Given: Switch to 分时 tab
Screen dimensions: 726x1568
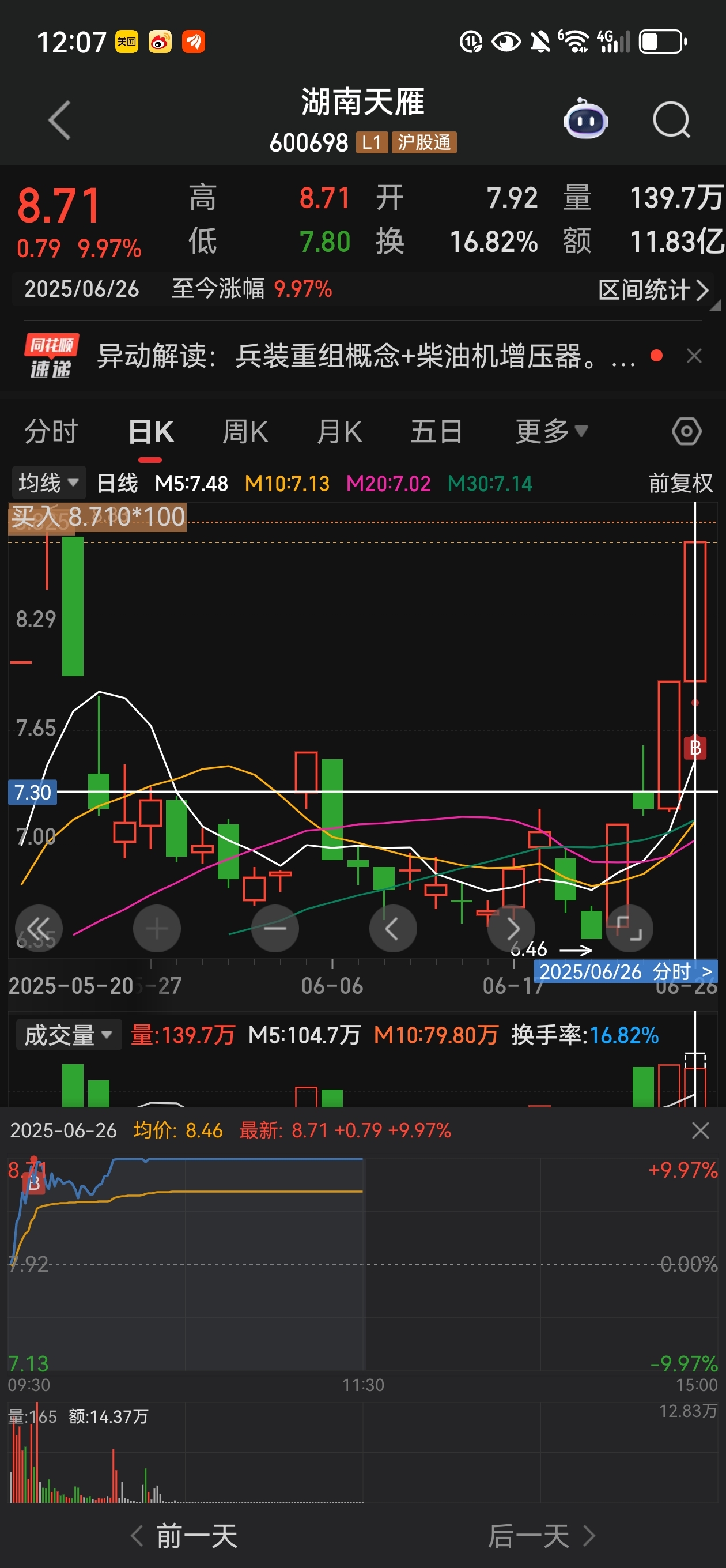Looking at the screenshot, I should (51, 432).
